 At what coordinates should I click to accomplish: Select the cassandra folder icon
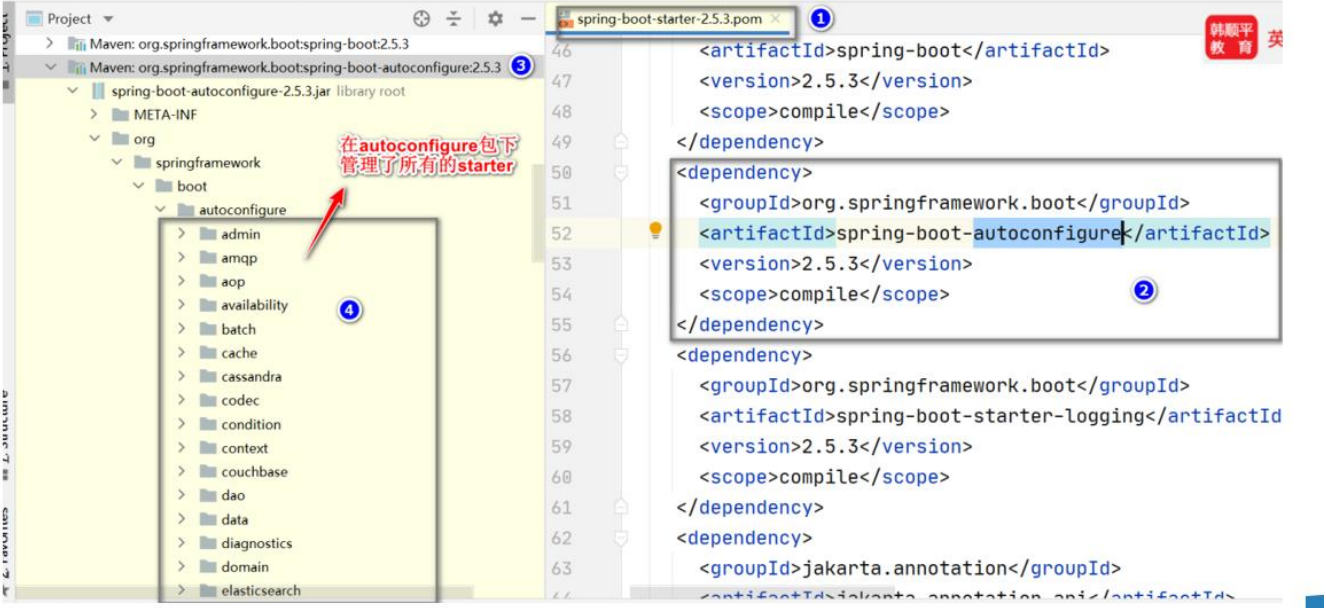coord(207,377)
